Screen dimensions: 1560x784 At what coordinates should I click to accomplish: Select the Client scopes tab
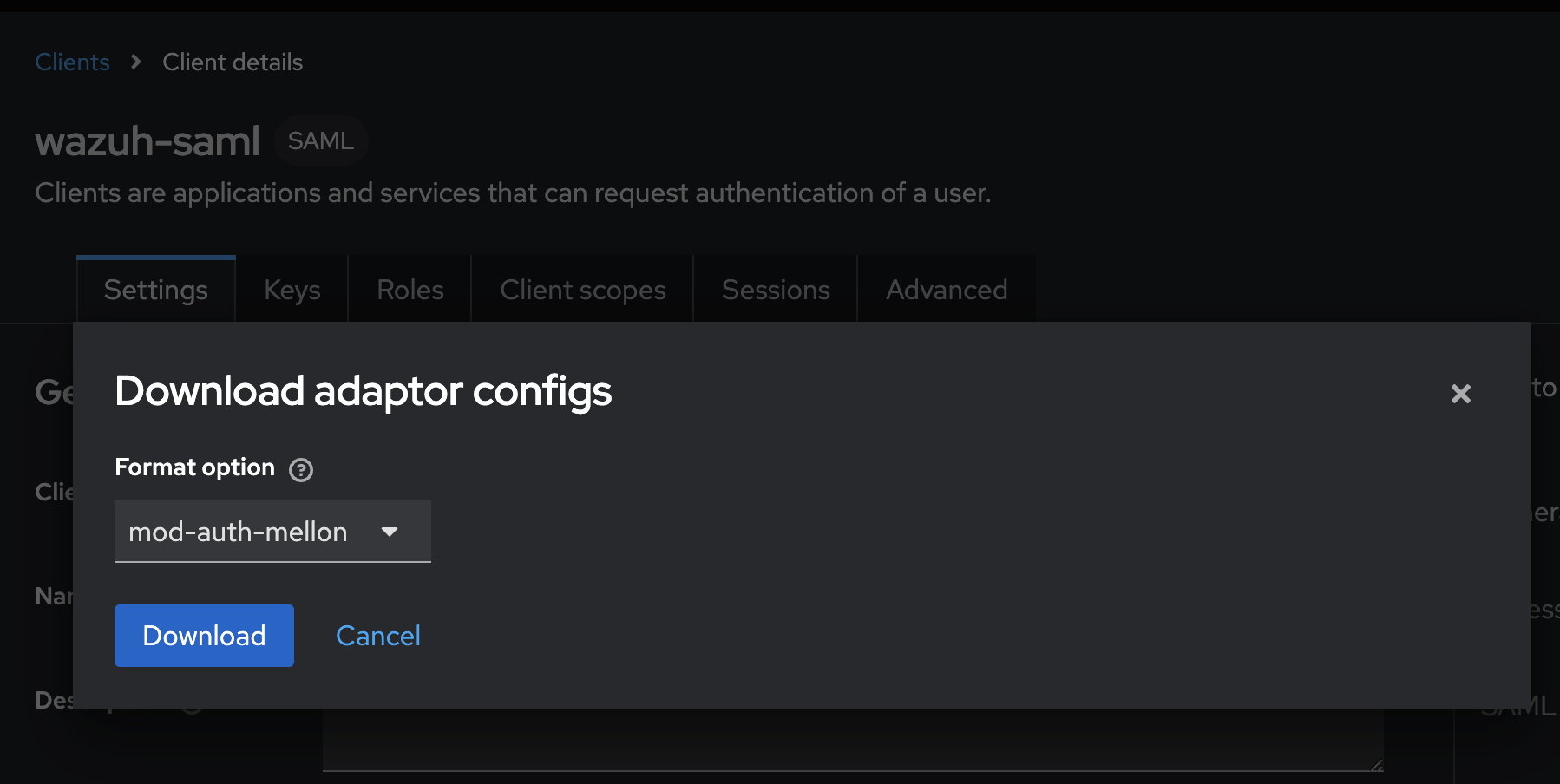(581, 289)
